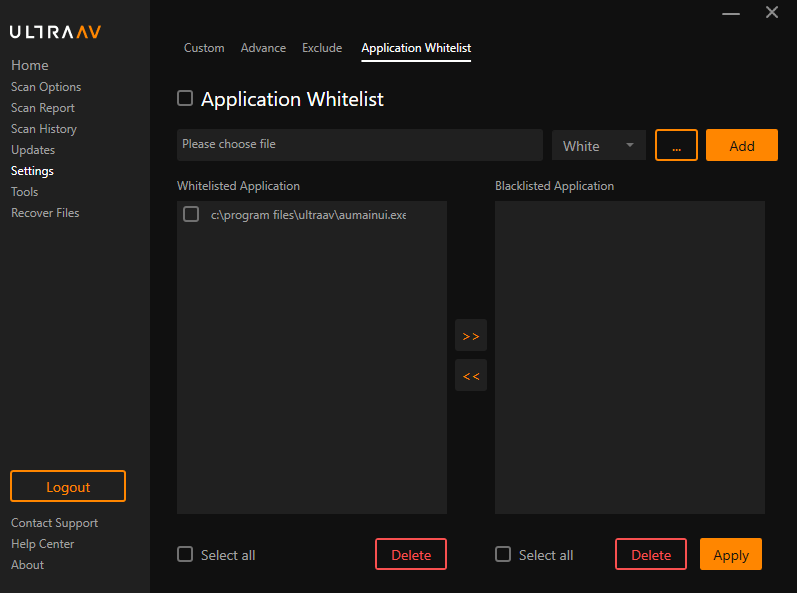
Task: Click the Logout button
Action: (x=68, y=486)
